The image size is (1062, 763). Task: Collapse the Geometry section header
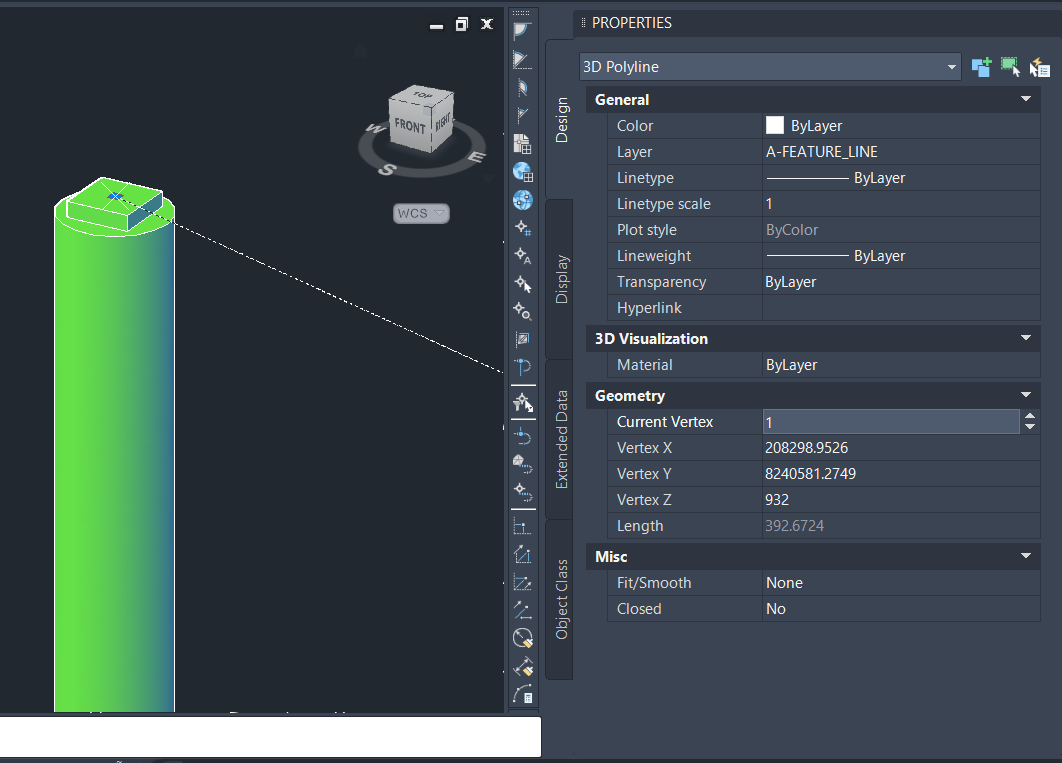[x=1025, y=395]
